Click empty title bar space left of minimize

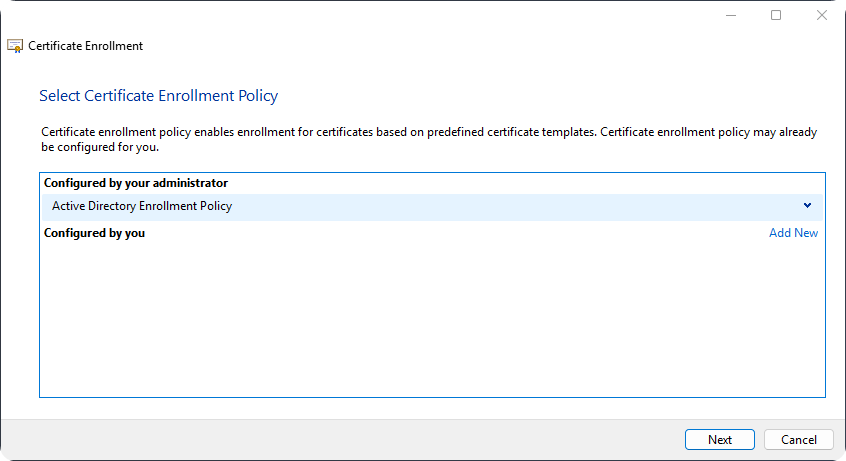tap(400, 15)
